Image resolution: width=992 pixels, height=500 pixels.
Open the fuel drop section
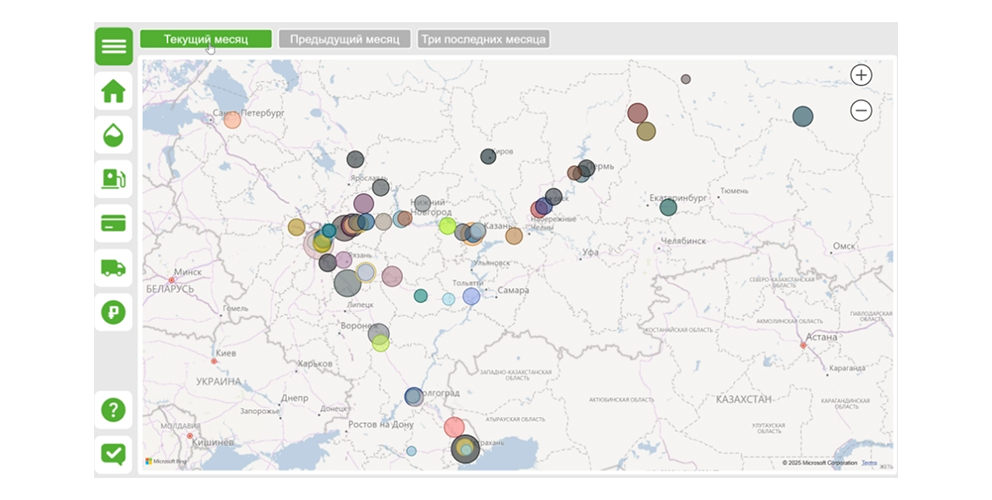tap(114, 135)
